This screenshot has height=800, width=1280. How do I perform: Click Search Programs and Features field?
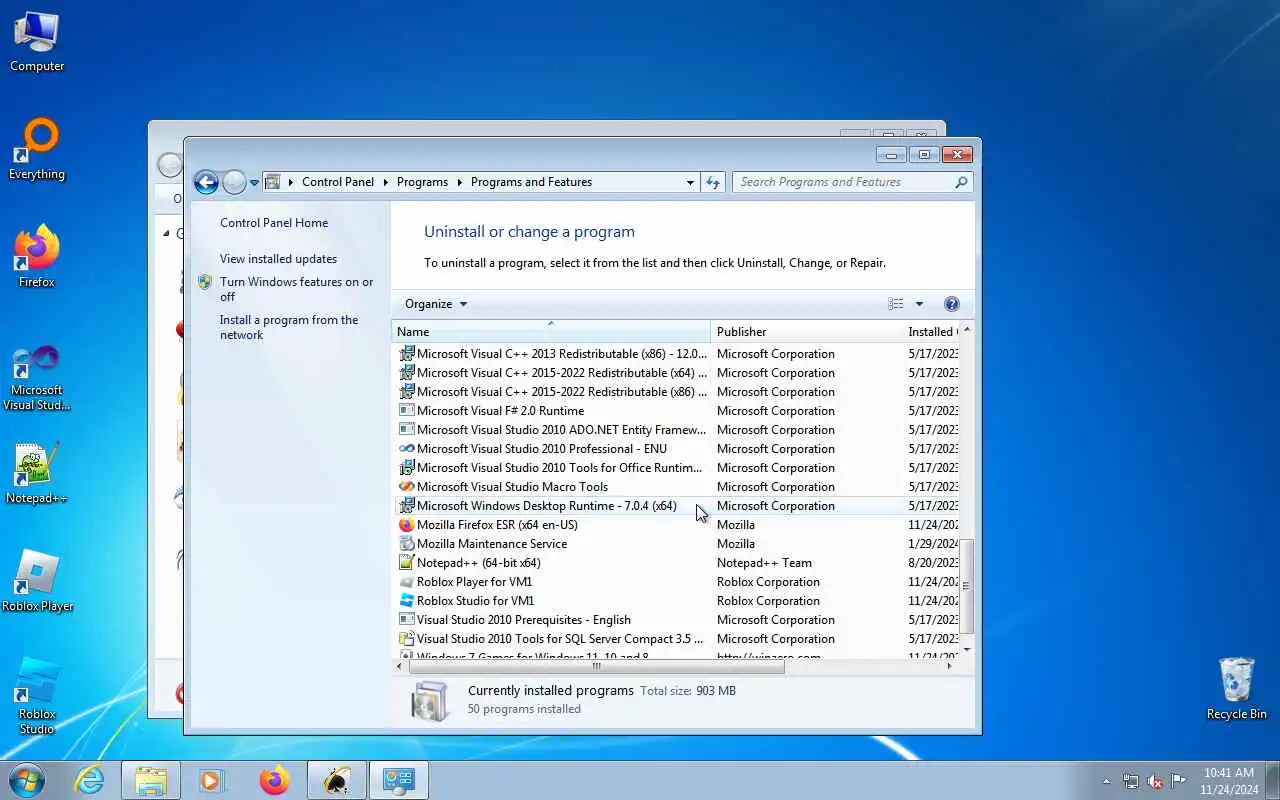point(852,182)
